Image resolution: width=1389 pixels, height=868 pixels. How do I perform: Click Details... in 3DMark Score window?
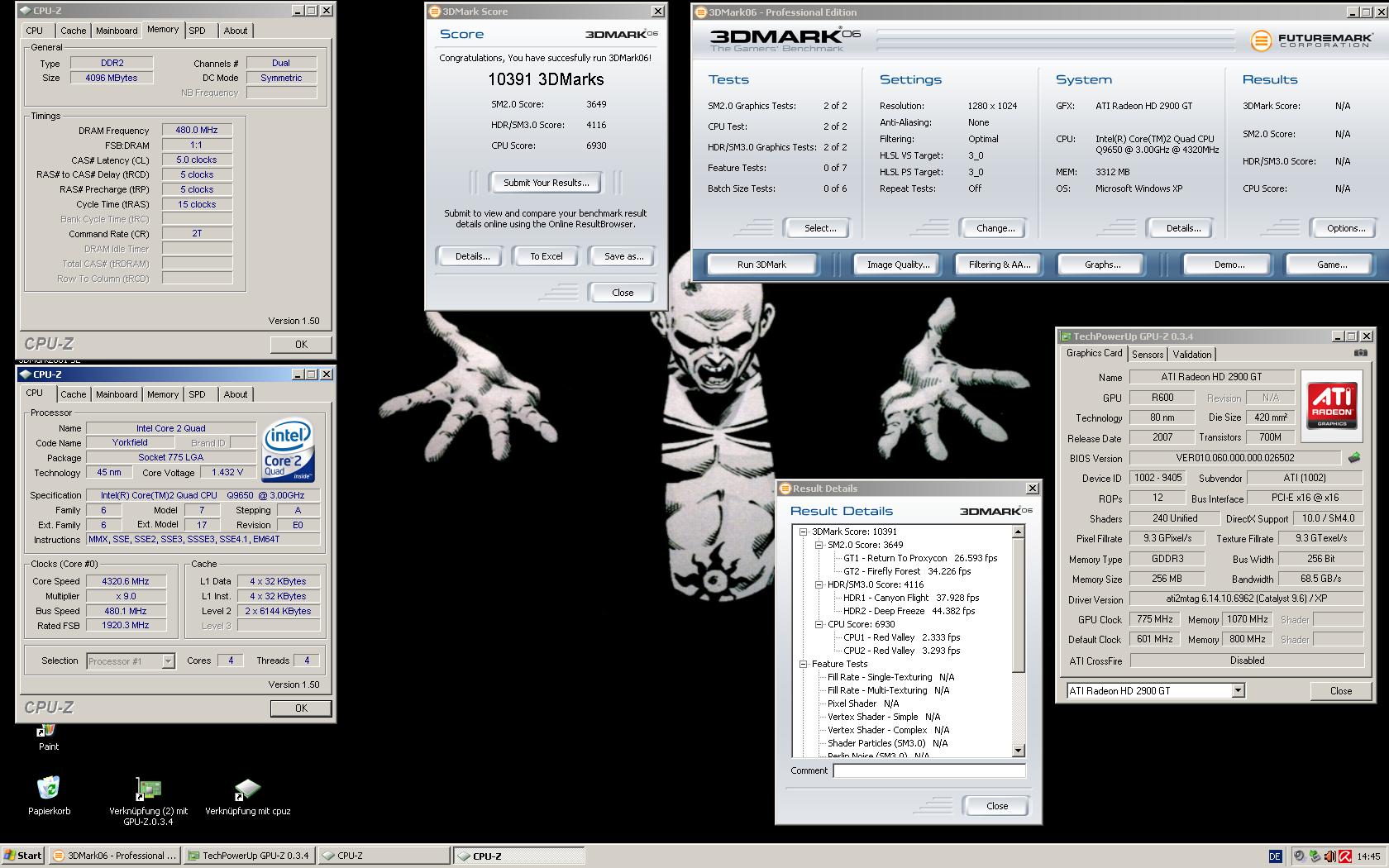tap(472, 256)
